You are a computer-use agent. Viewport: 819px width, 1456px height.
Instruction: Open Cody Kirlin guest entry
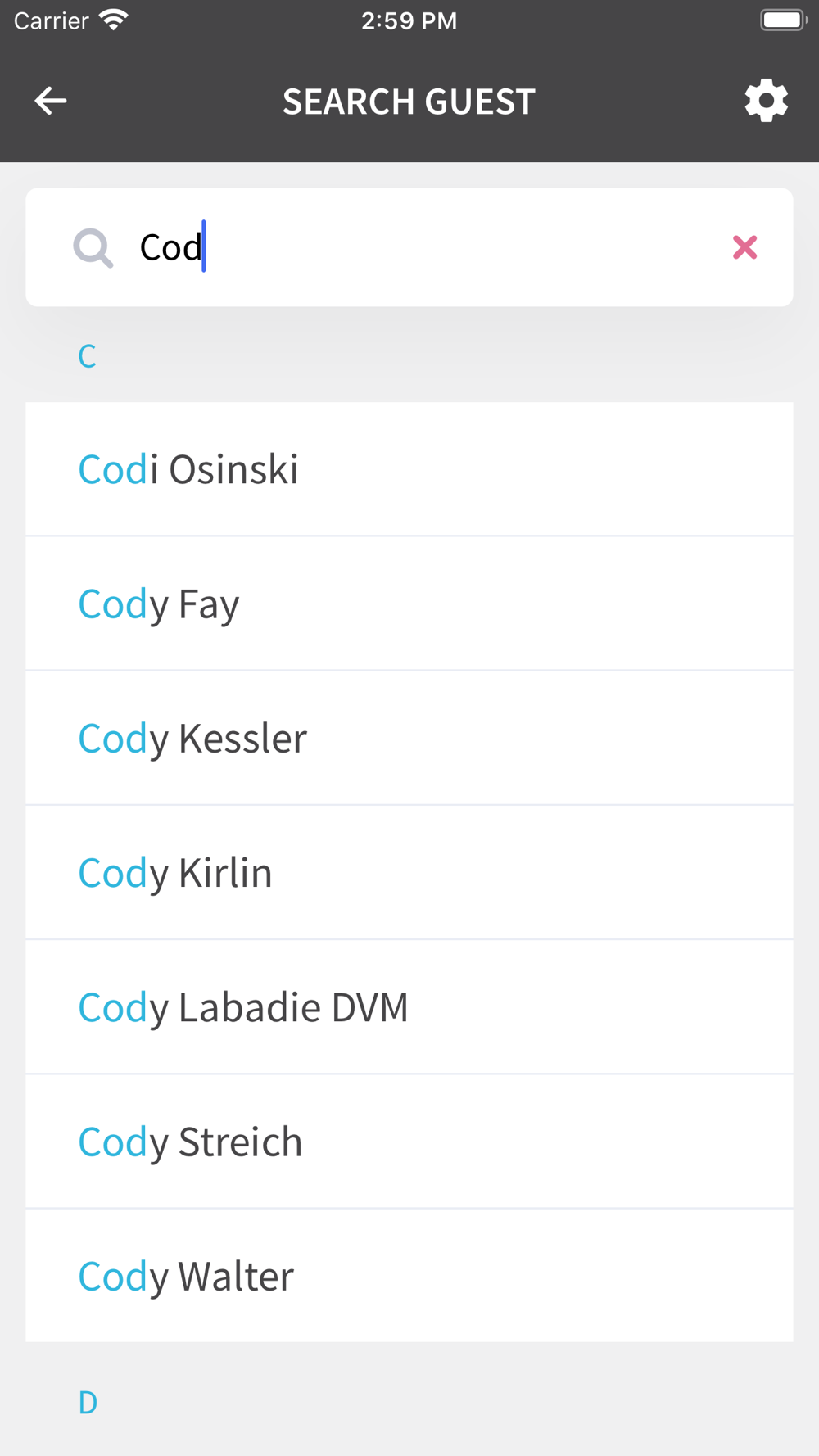tap(409, 873)
